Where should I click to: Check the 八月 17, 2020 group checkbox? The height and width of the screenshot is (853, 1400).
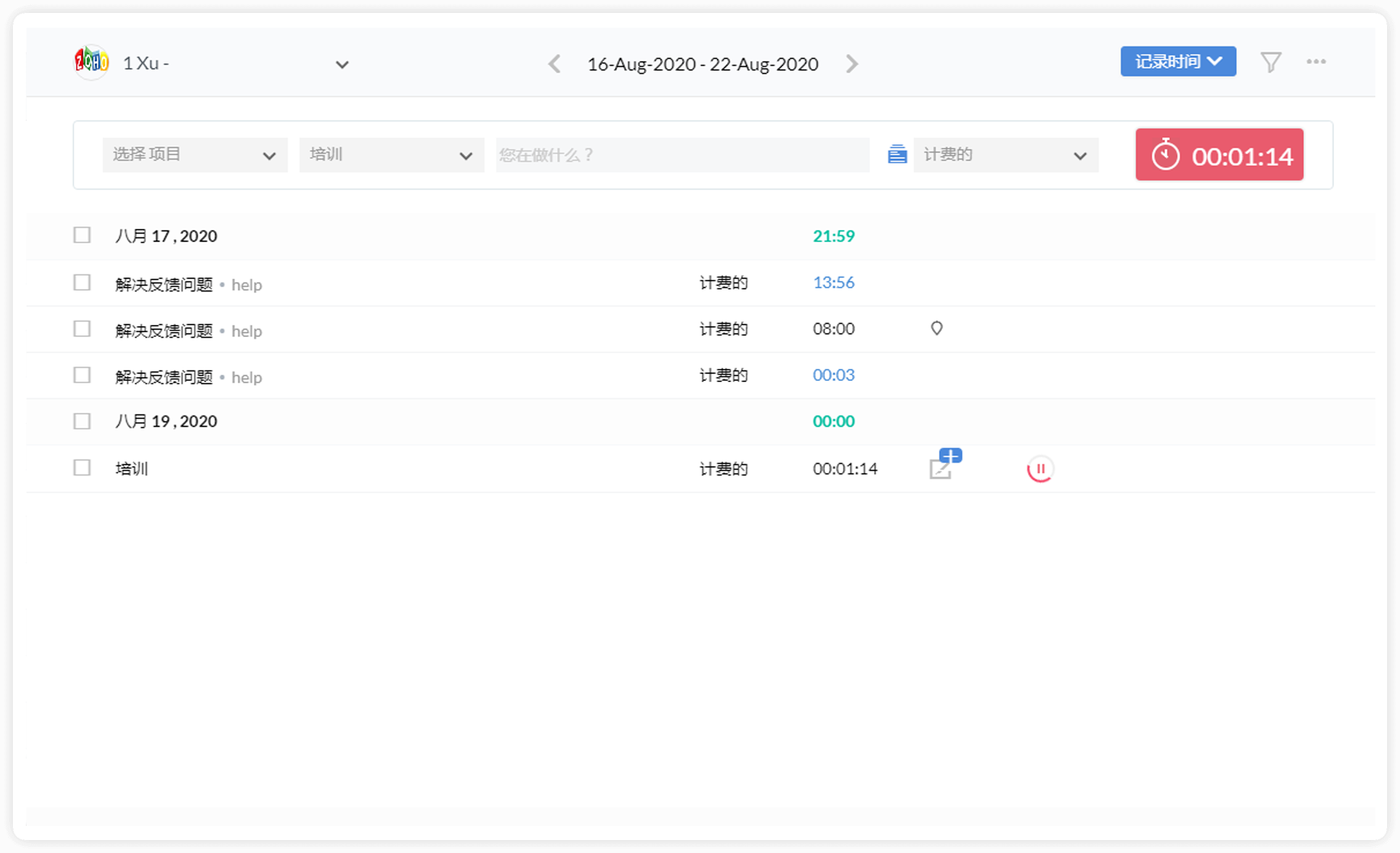[x=82, y=235]
